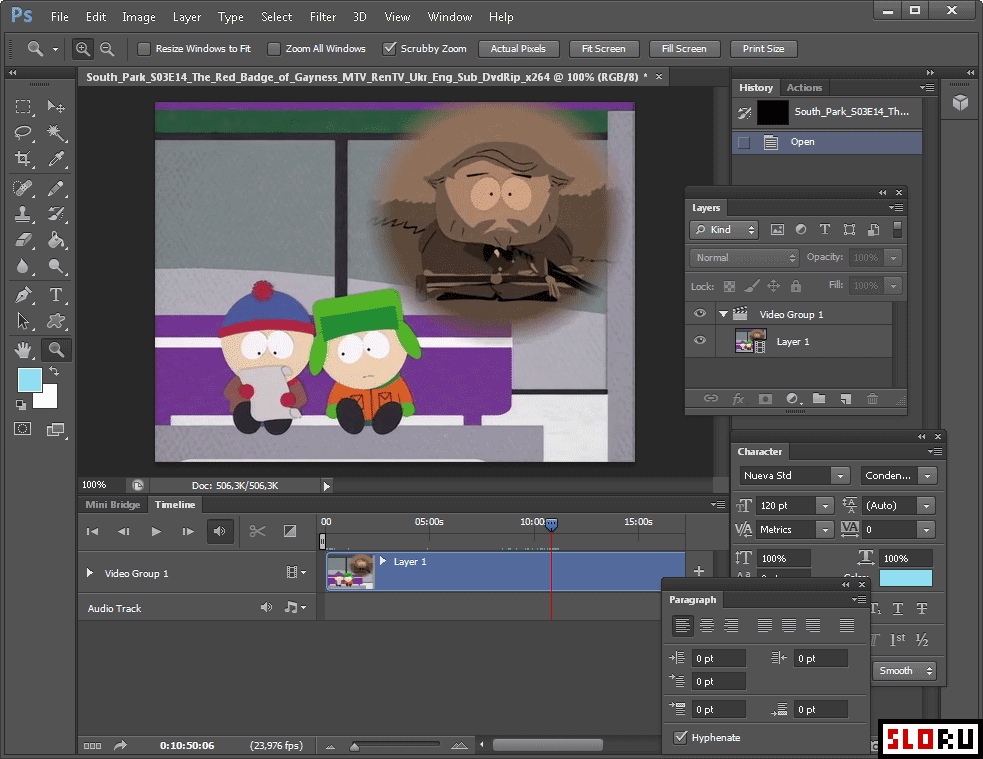Open the Window menu
983x759 pixels.
[x=449, y=17]
